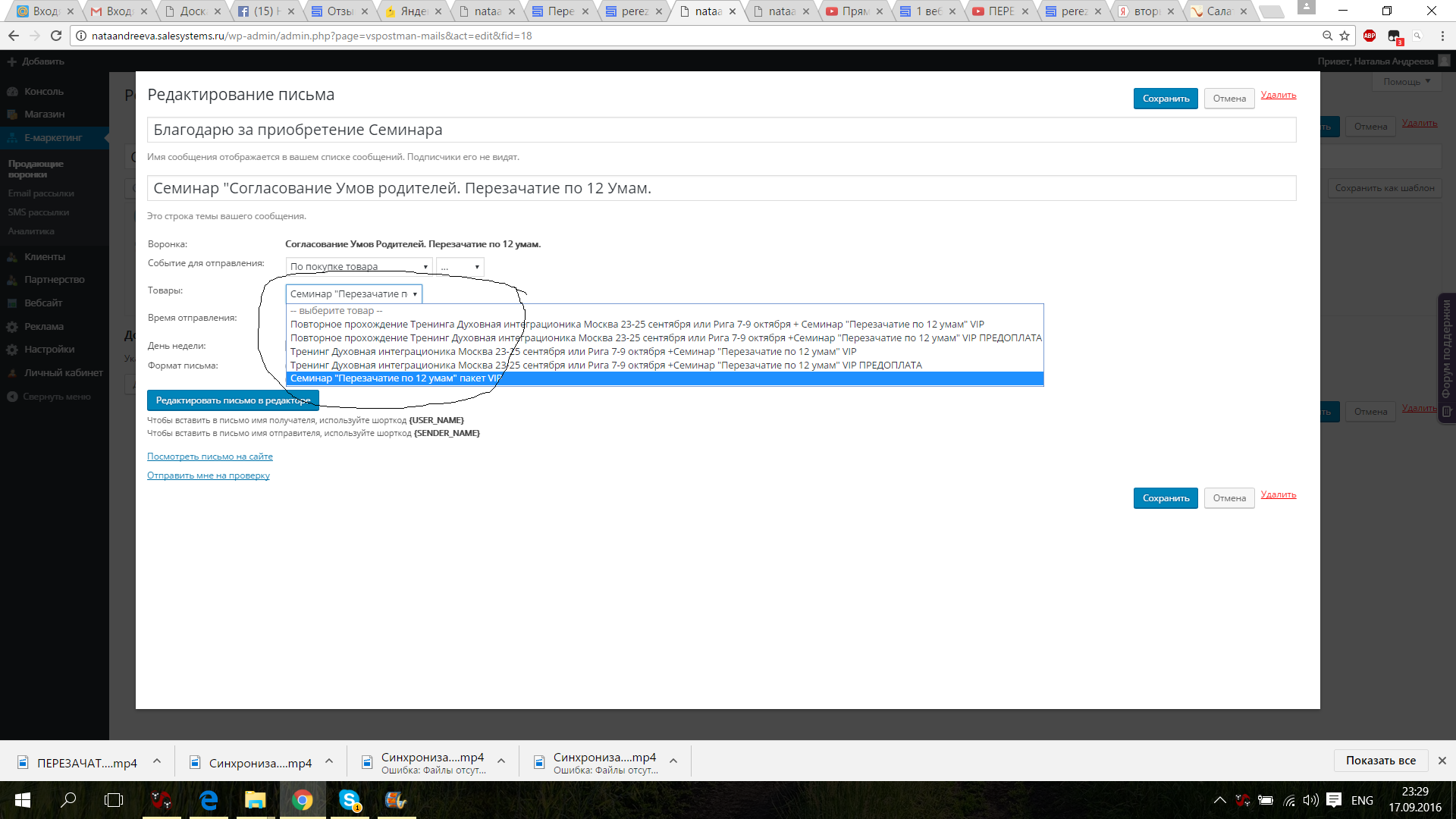The width and height of the screenshot is (1456, 819).
Task: Click the 'Посмотреть письмо на сайте' link
Action: [209, 457]
